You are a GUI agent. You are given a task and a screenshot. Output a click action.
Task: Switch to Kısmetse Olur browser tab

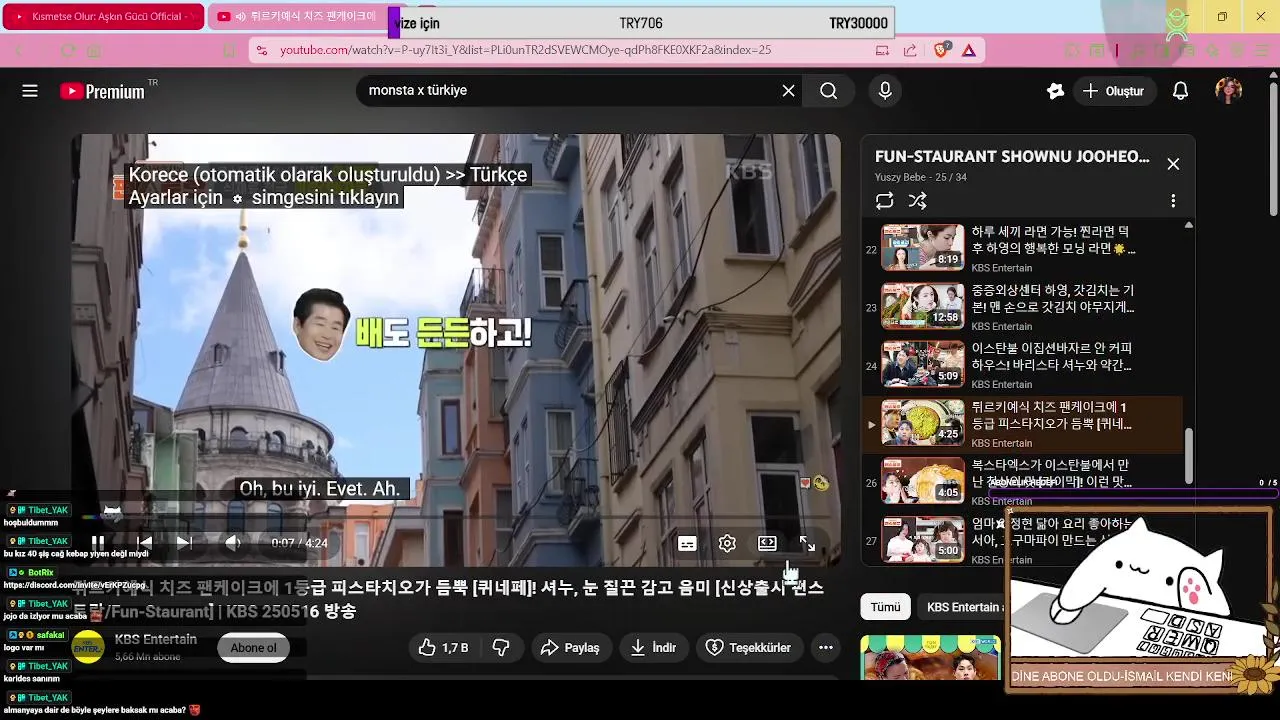[x=104, y=17]
